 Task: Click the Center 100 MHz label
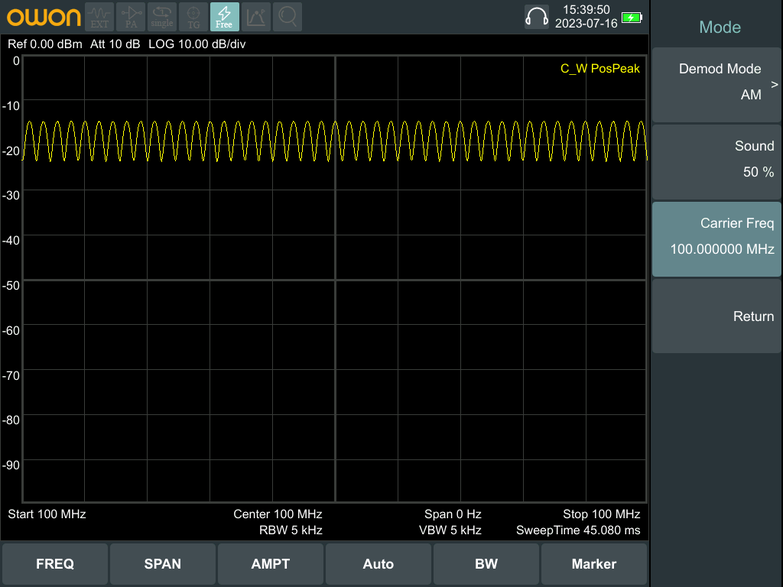(278, 514)
